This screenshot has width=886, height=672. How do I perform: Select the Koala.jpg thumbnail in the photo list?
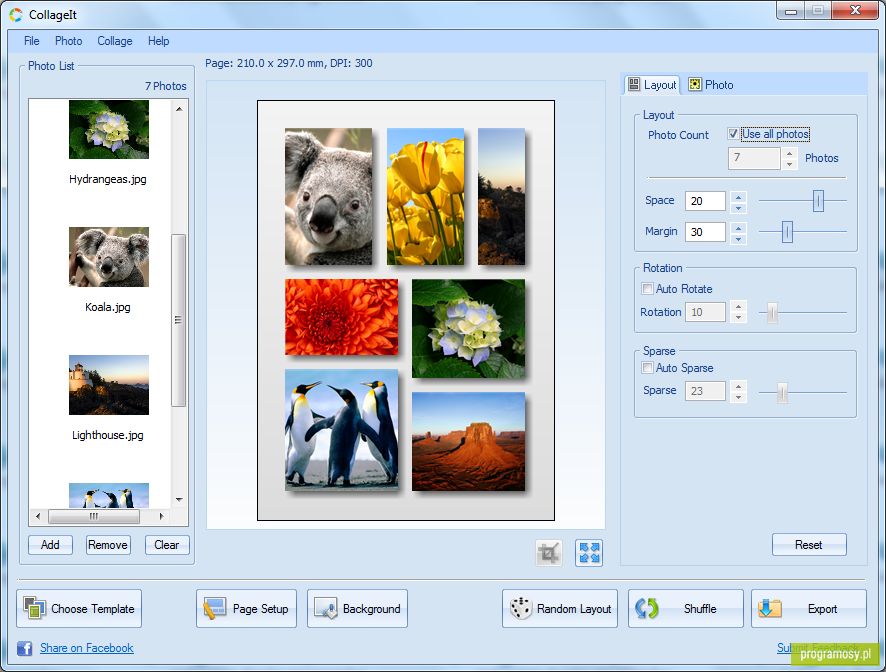point(108,257)
